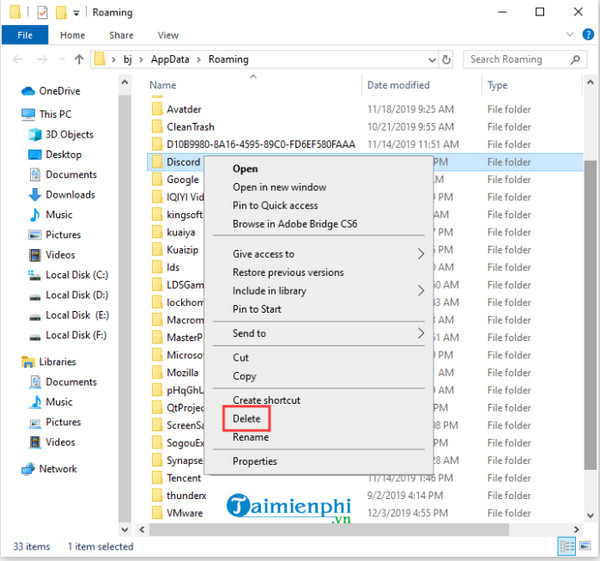Click the Roaming breadcrumb in address bar

(x=228, y=60)
